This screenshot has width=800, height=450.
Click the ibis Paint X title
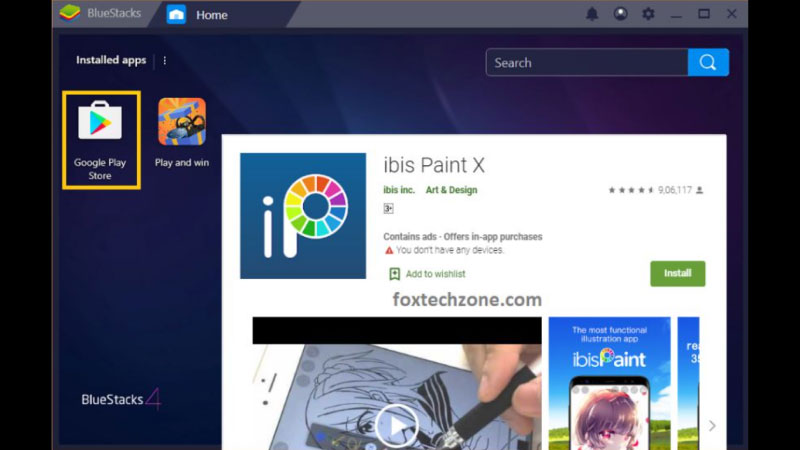coord(434,165)
